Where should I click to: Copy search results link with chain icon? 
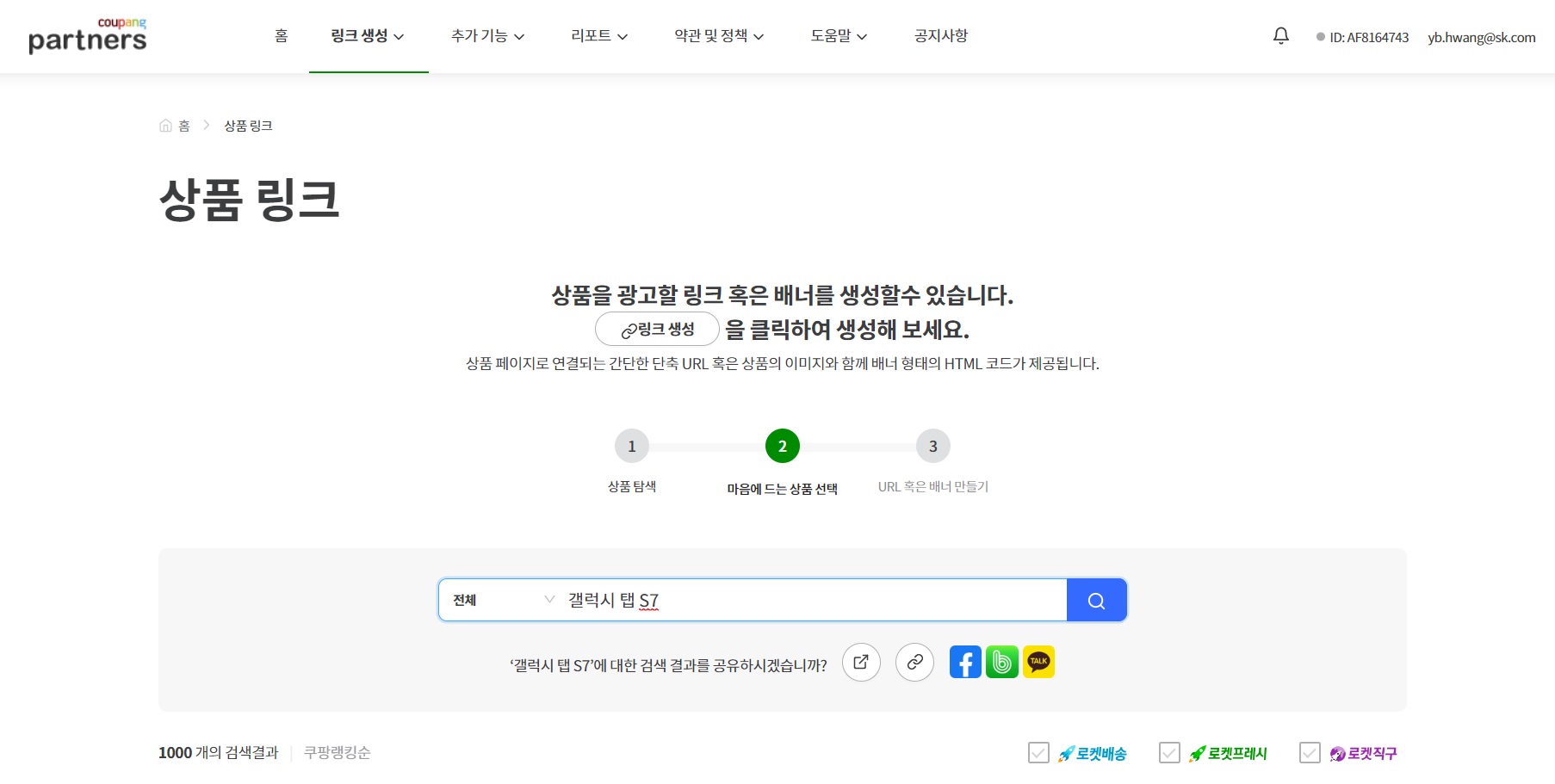pos(914,662)
